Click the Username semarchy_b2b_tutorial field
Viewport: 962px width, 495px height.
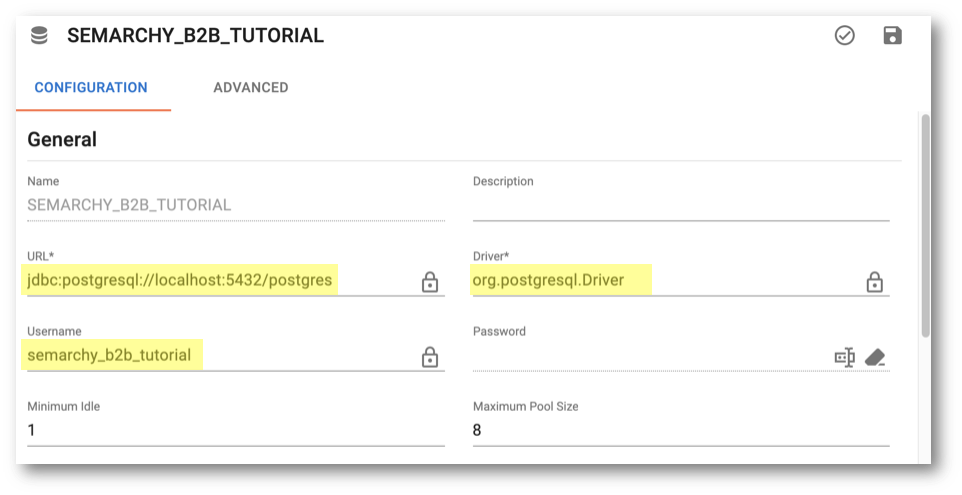[221, 356]
